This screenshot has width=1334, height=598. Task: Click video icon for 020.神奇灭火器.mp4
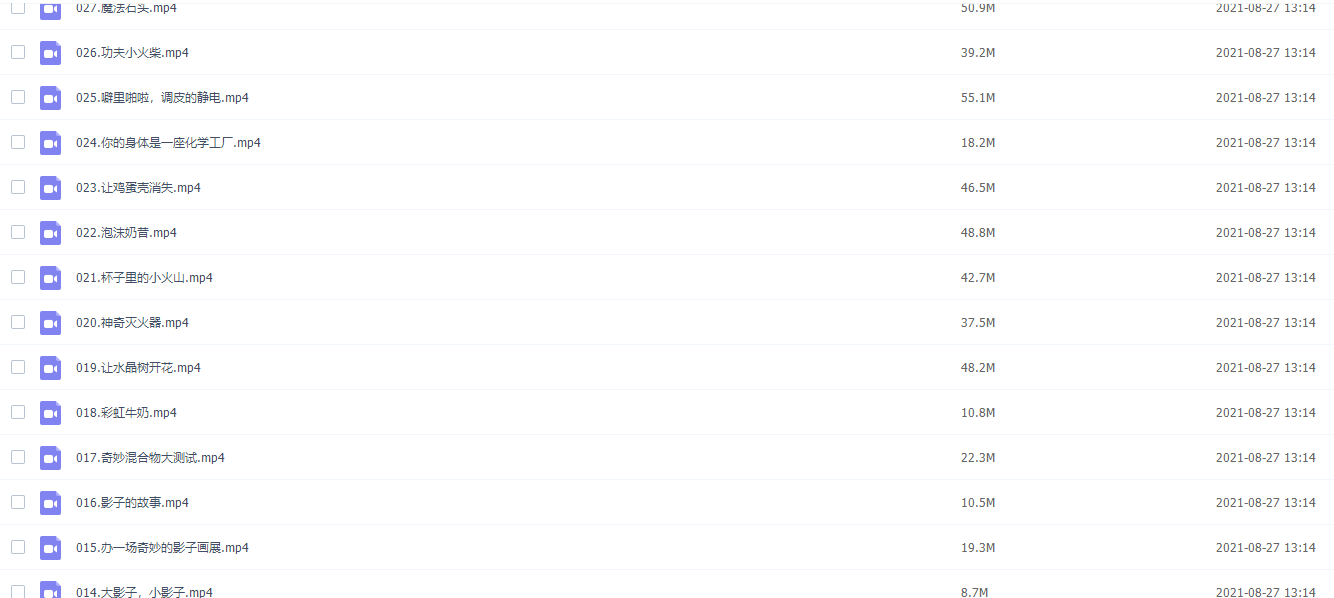50,323
